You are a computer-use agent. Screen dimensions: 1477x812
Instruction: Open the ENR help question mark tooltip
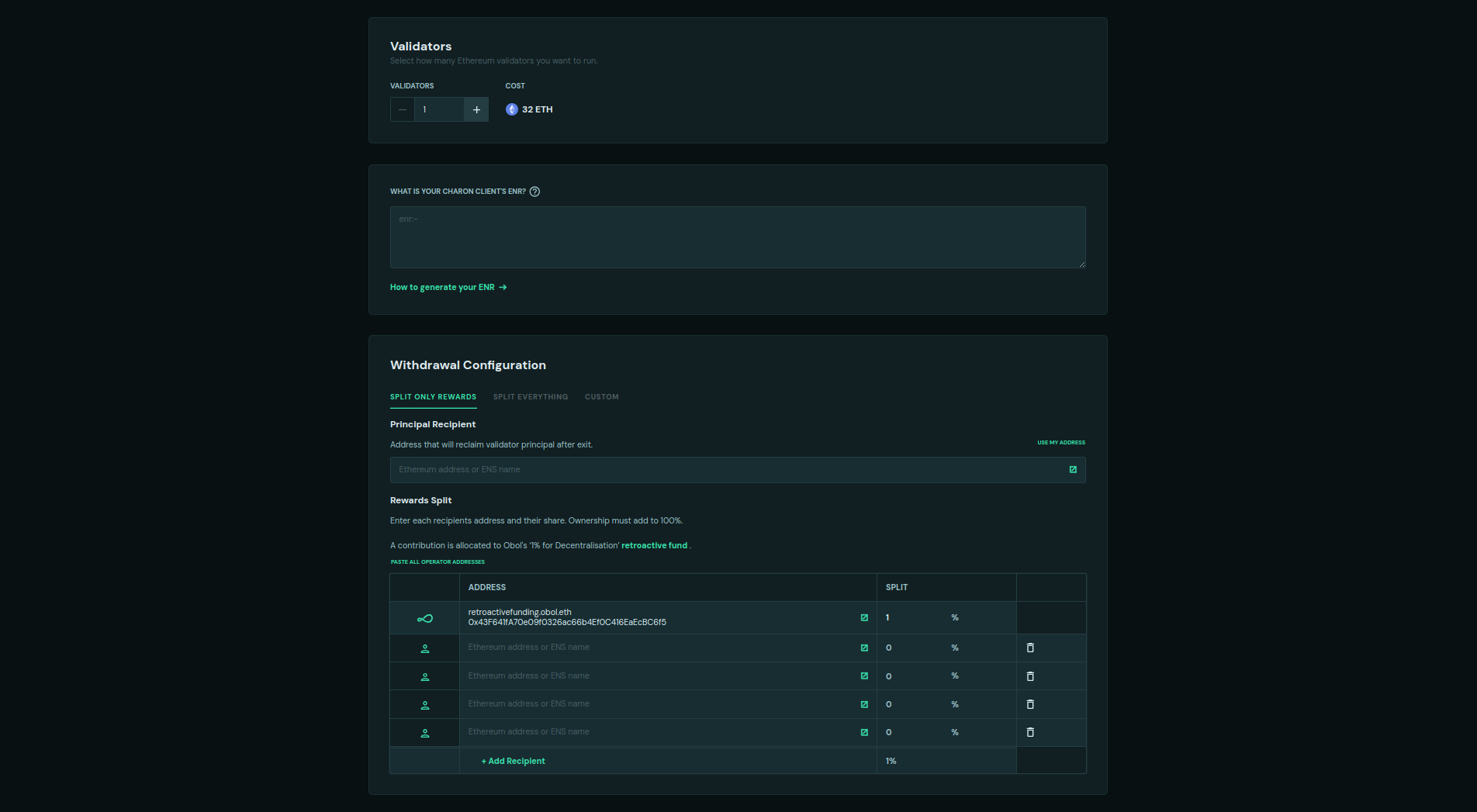[534, 191]
